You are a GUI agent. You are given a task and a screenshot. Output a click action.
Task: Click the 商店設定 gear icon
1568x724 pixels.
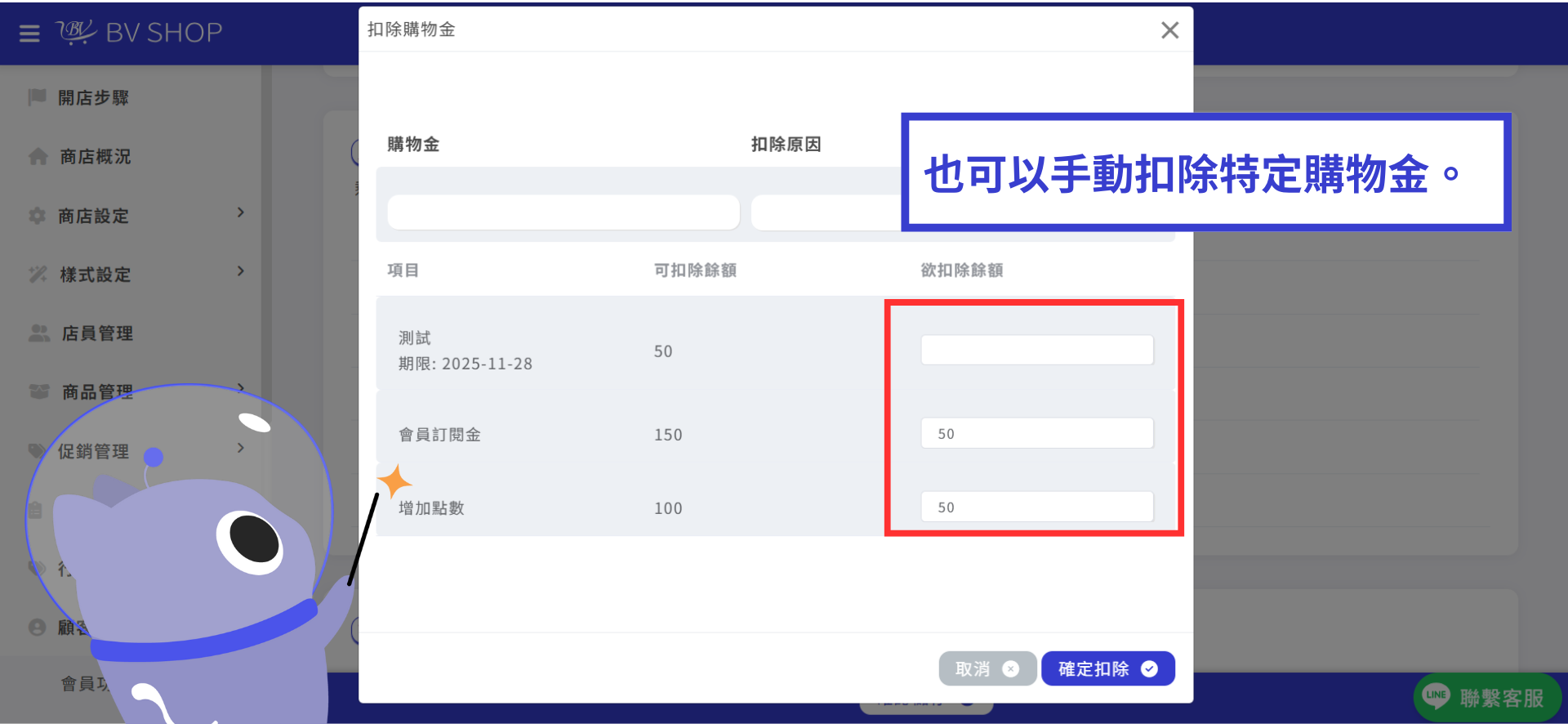(37, 216)
